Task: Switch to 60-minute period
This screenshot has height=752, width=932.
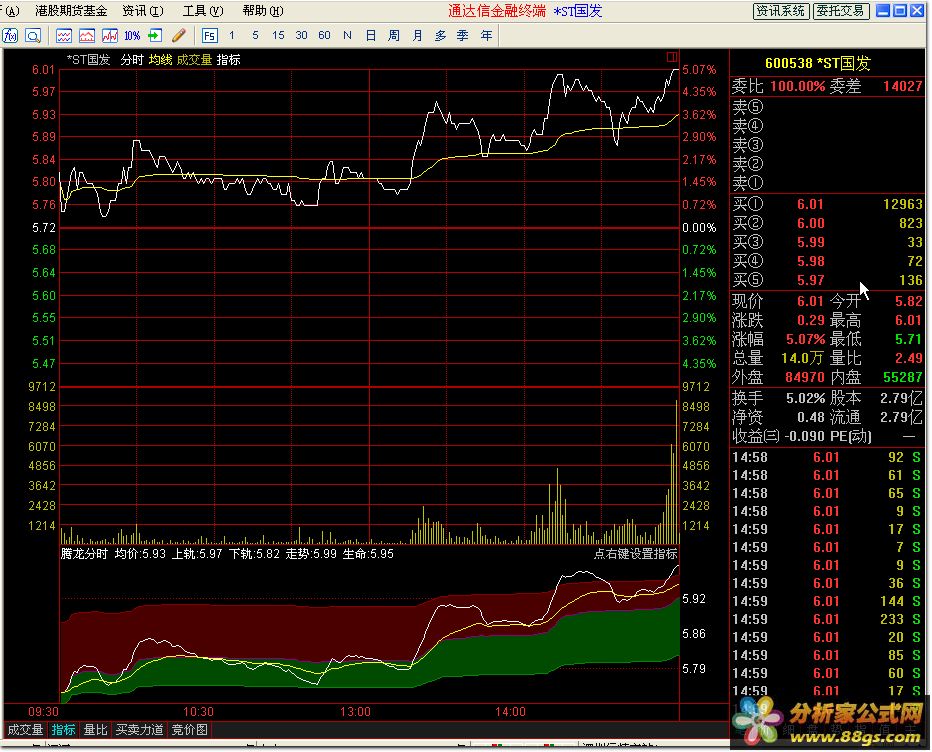Action: pyautogui.click(x=325, y=36)
